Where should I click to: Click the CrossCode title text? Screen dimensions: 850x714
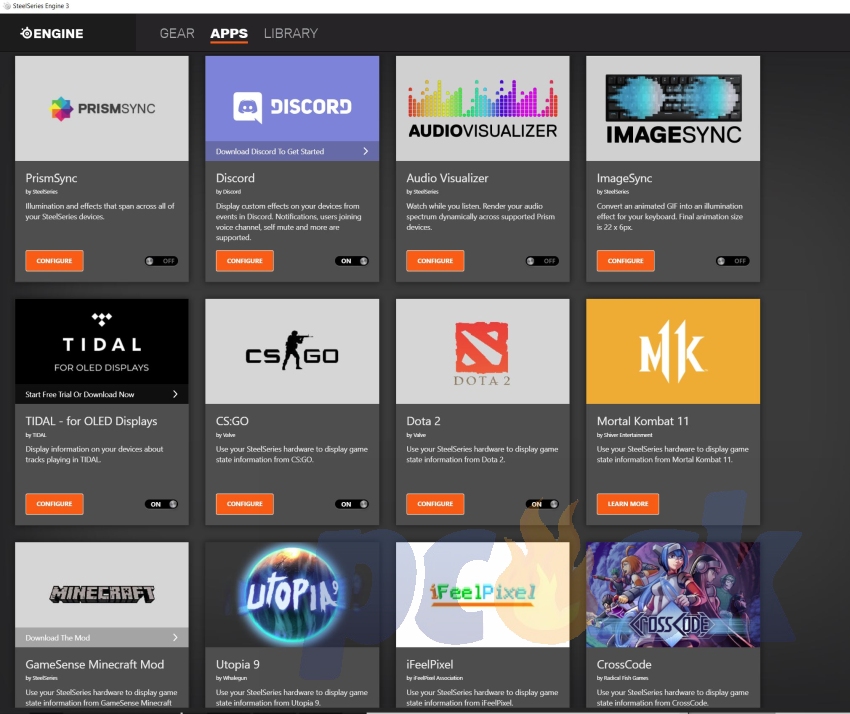click(x=624, y=664)
